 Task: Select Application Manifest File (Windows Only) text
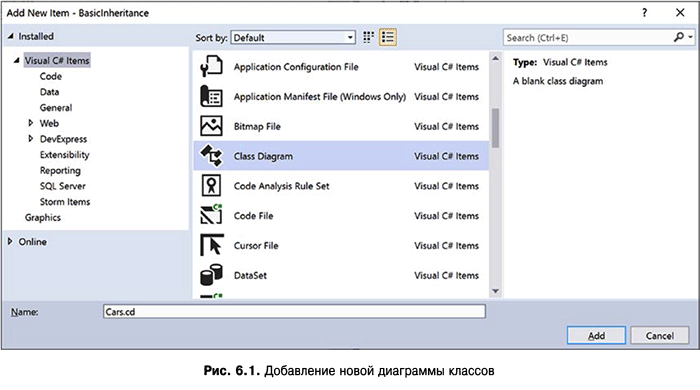coord(320,96)
